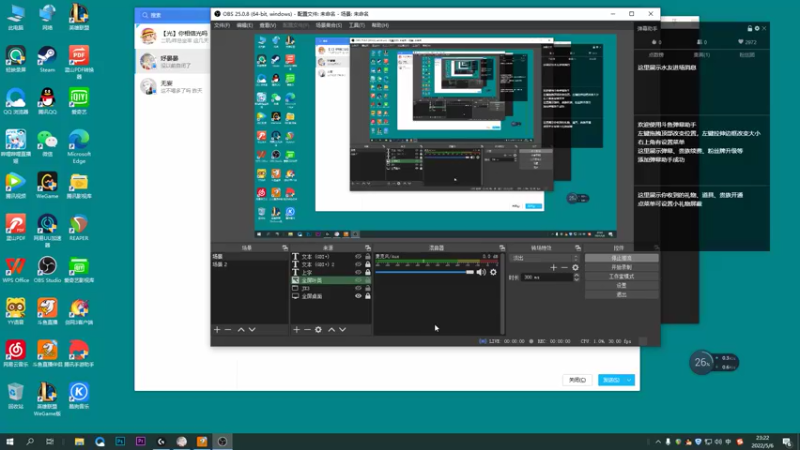Viewport: 800px width, 450px height.
Task: Toggle visibility of 文本 (GDI+) 2 source
Action: tap(358, 264)
